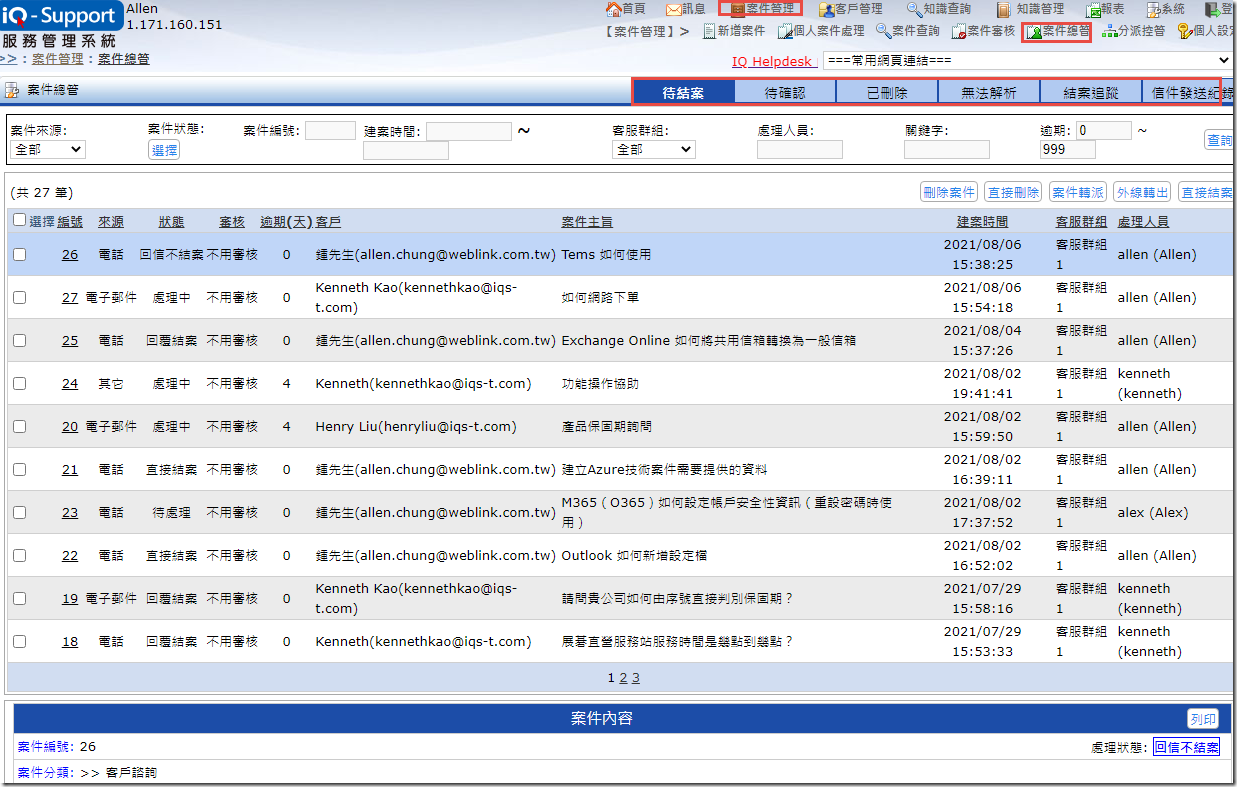
Task: Click the 回信不結案 status link in case details
Action: tap(1186, 747)
